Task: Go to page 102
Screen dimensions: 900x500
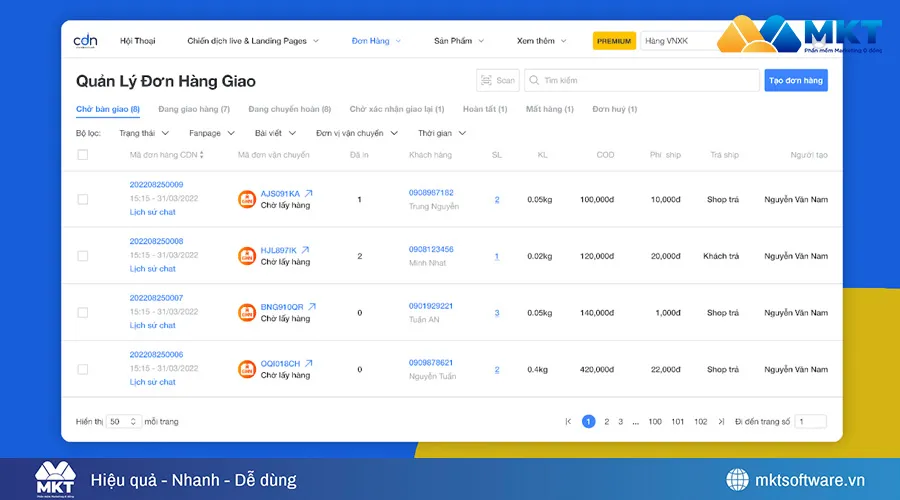Action: point(701,421)
